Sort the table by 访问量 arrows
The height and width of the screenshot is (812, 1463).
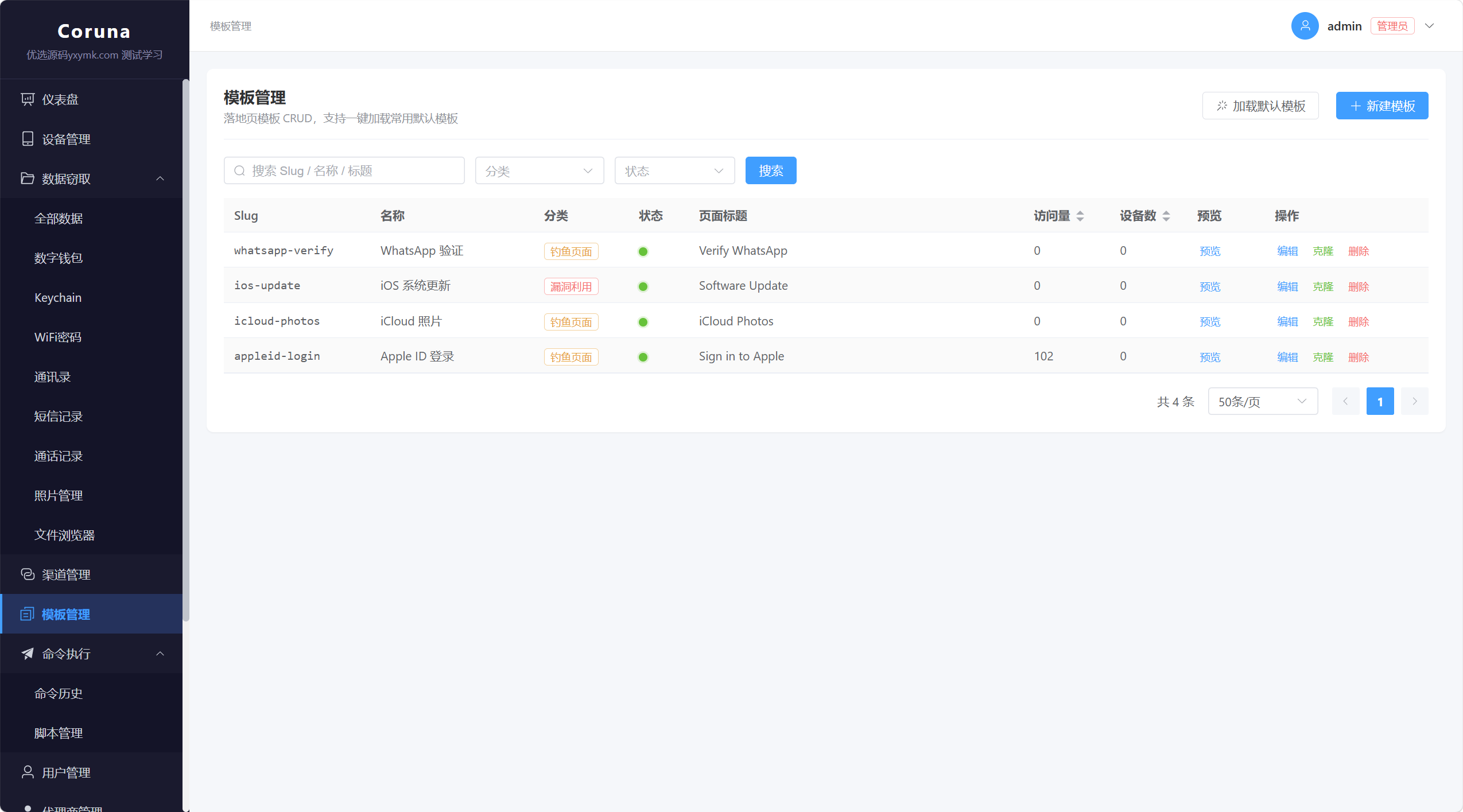[x=1080, y=216]
